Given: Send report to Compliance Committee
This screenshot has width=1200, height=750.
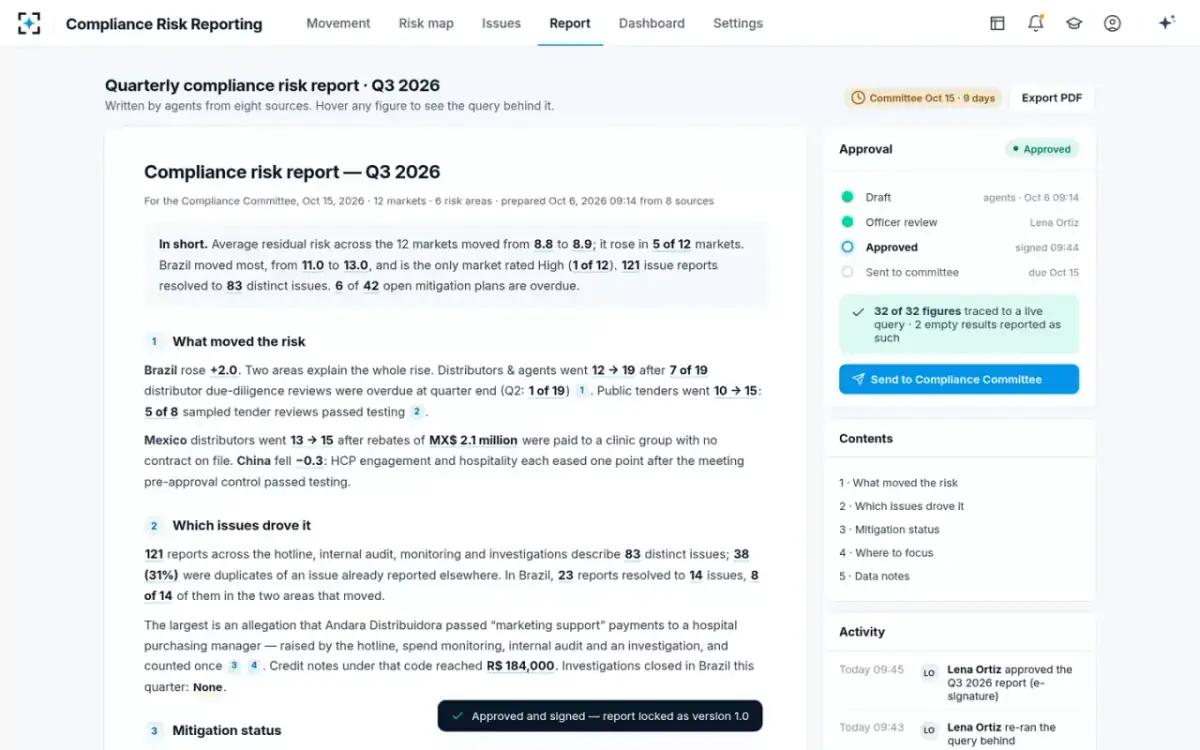Looking at the screenshot, I should click(959, 380).
